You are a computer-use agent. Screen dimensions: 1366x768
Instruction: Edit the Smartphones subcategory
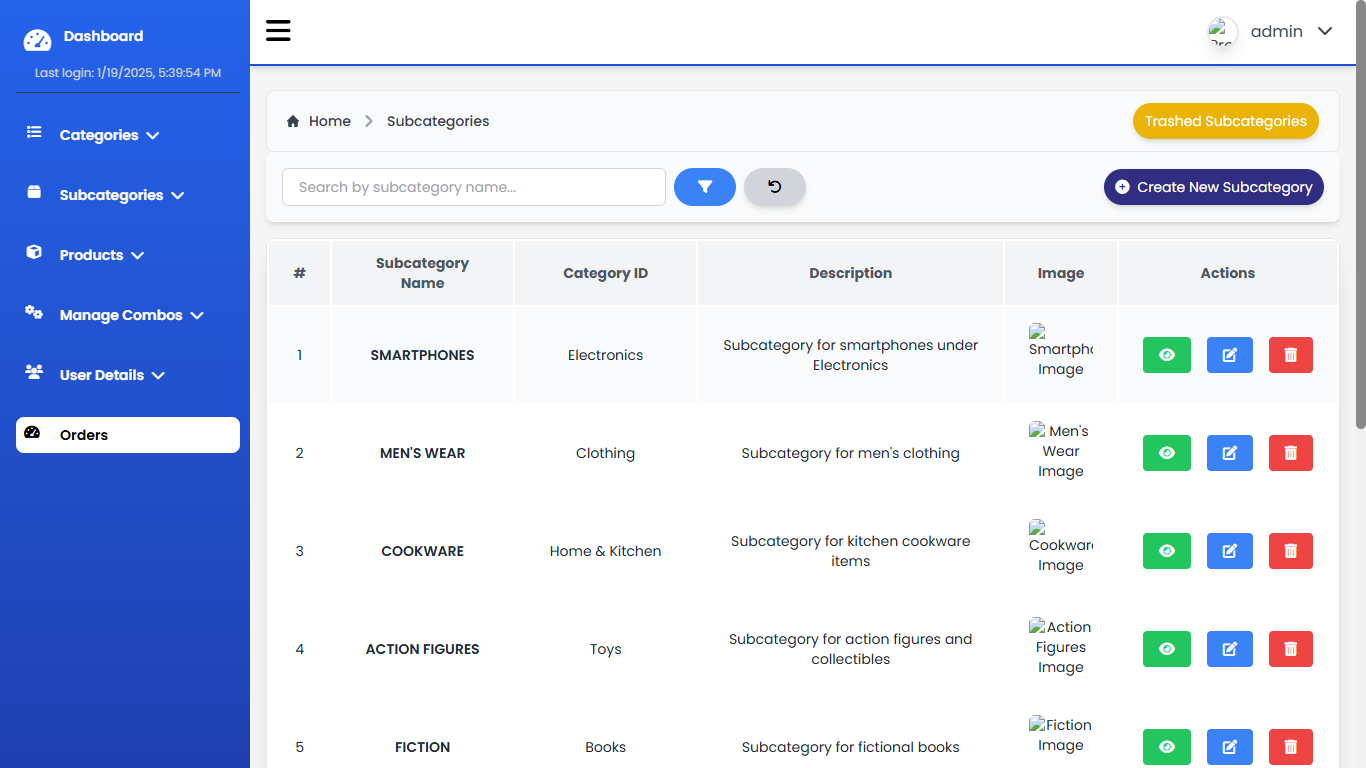(1230, 355)
